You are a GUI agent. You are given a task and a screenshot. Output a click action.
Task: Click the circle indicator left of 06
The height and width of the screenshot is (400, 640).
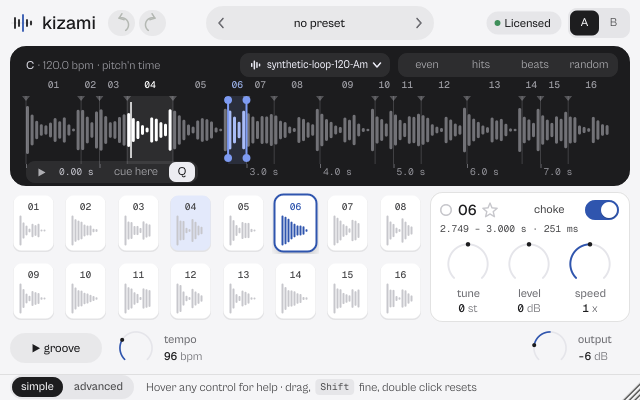[446, 210]
